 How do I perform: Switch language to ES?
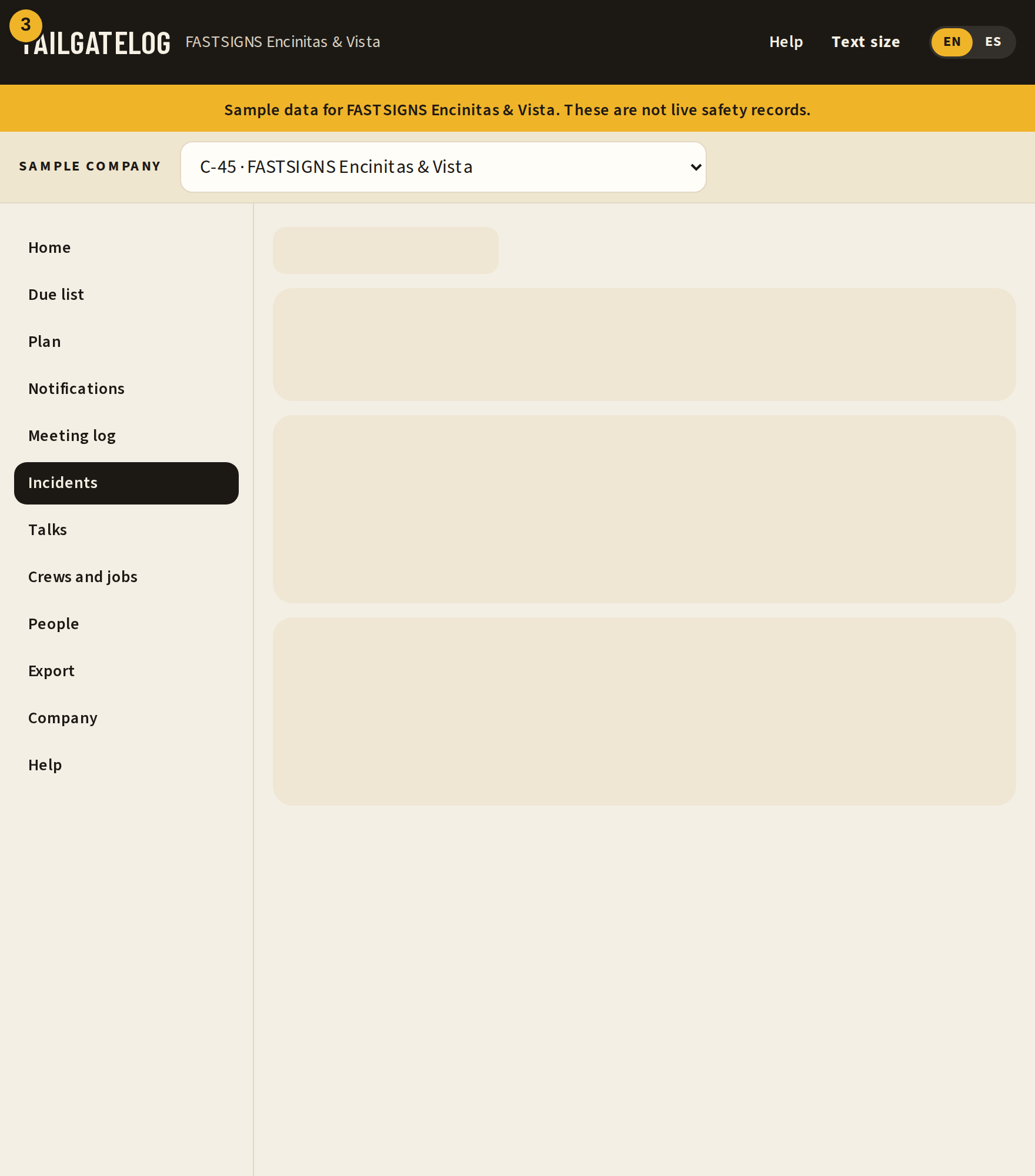(x=993, y=42)
